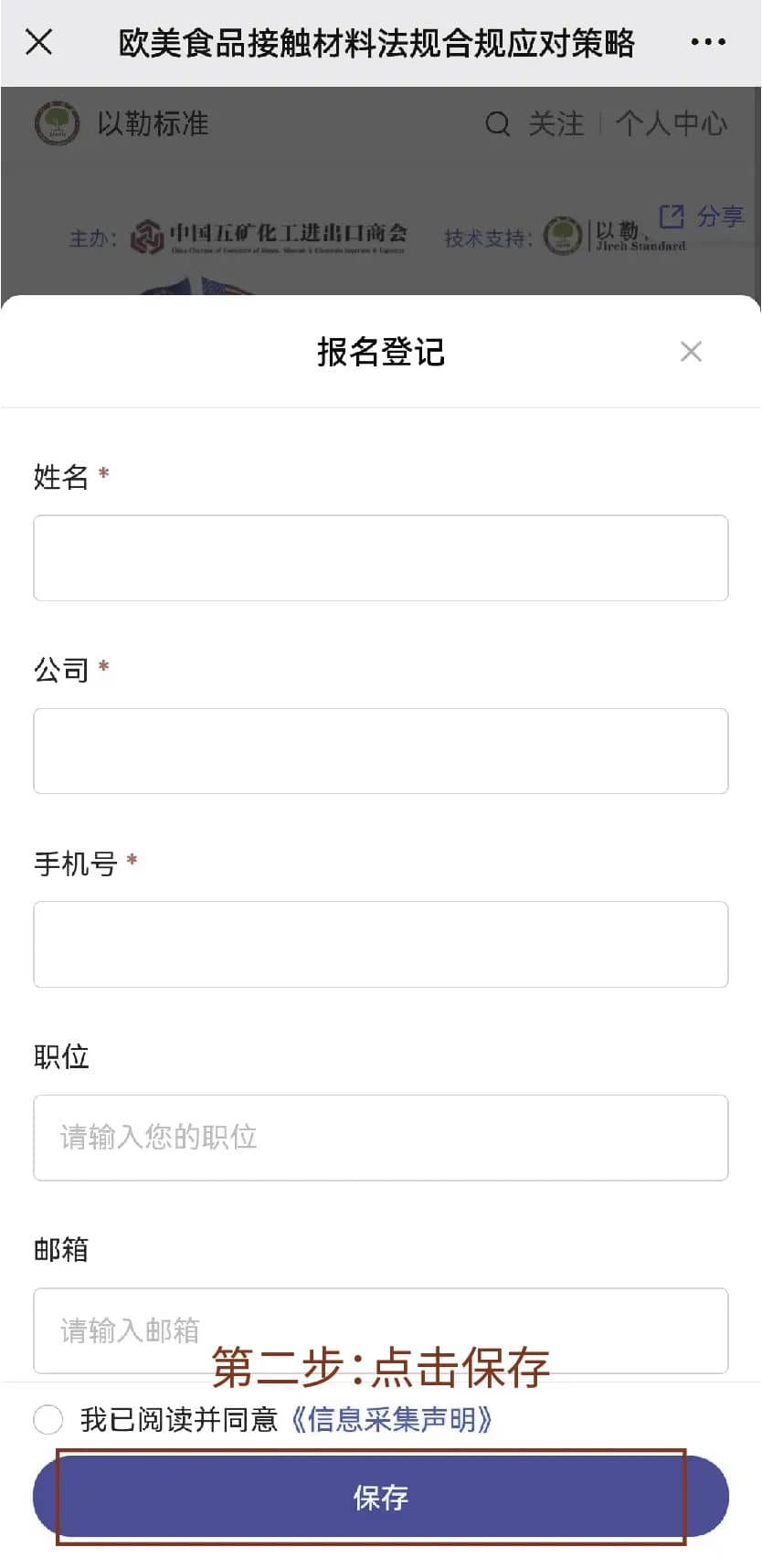Tap the 报名登记 dialog title

pyautogui.click(x=380, y=352)
